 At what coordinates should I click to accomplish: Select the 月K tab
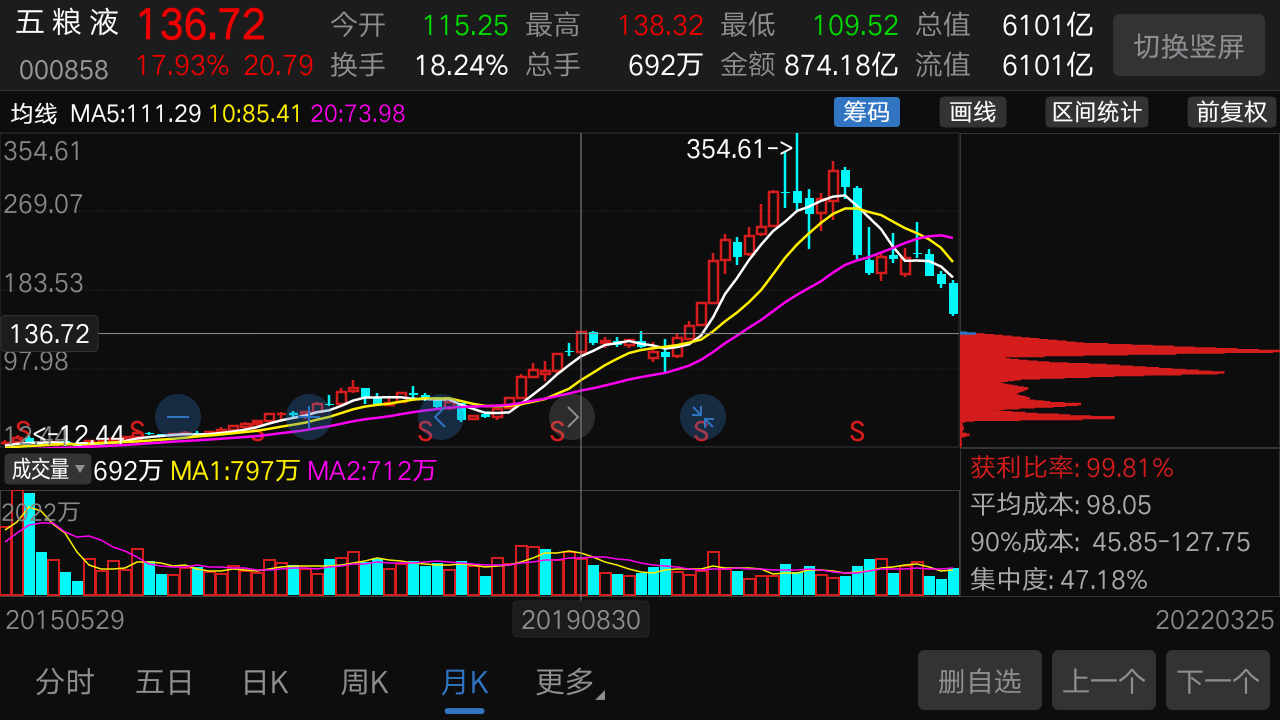tap(464, 683)
